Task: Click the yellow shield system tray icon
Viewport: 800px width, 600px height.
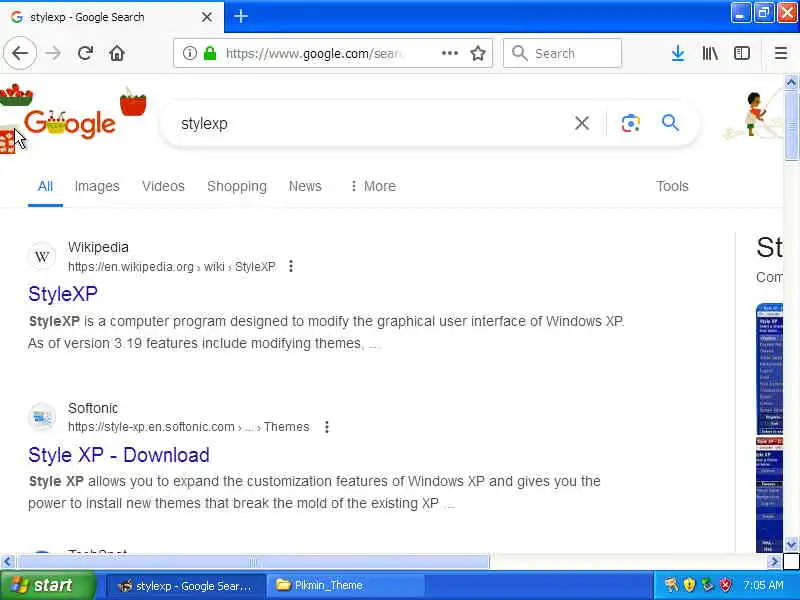Action: click(689, 585)
